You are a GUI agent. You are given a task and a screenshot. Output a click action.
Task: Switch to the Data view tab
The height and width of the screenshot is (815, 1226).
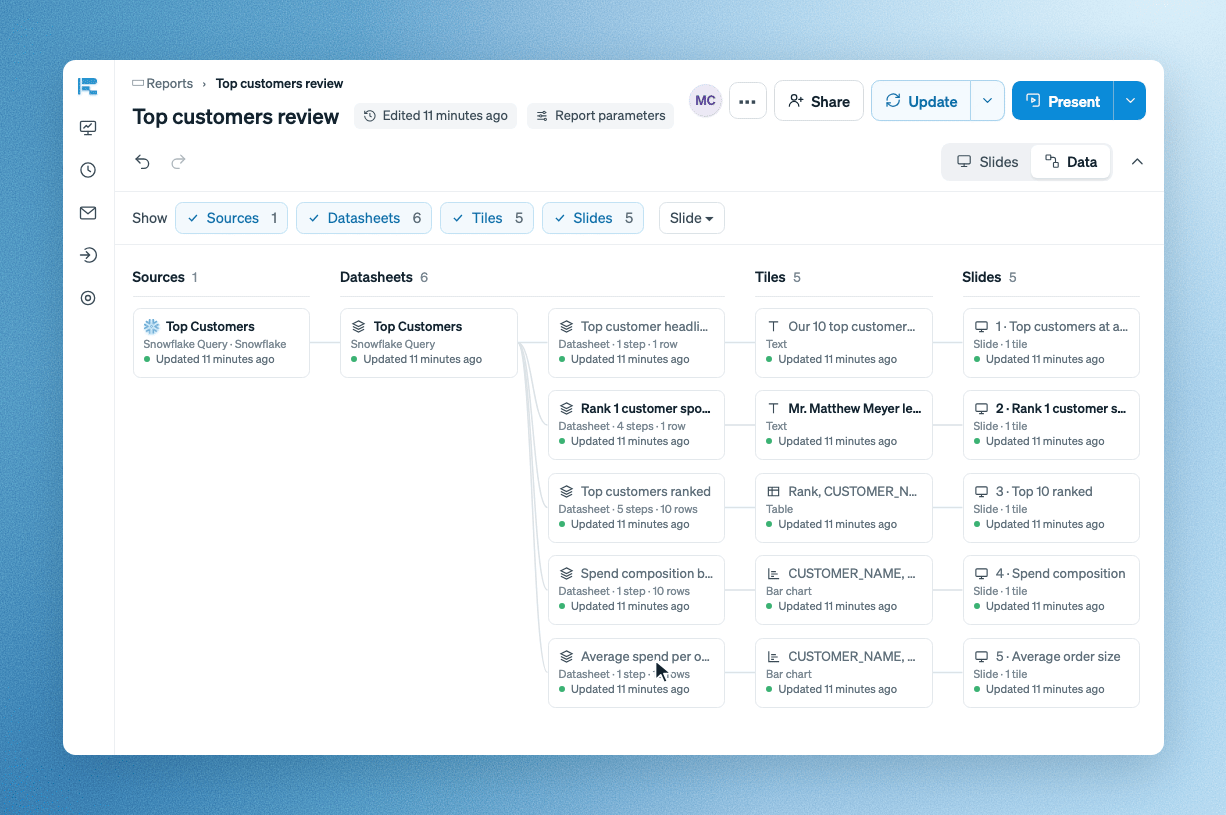click(x=1071, y=162)
